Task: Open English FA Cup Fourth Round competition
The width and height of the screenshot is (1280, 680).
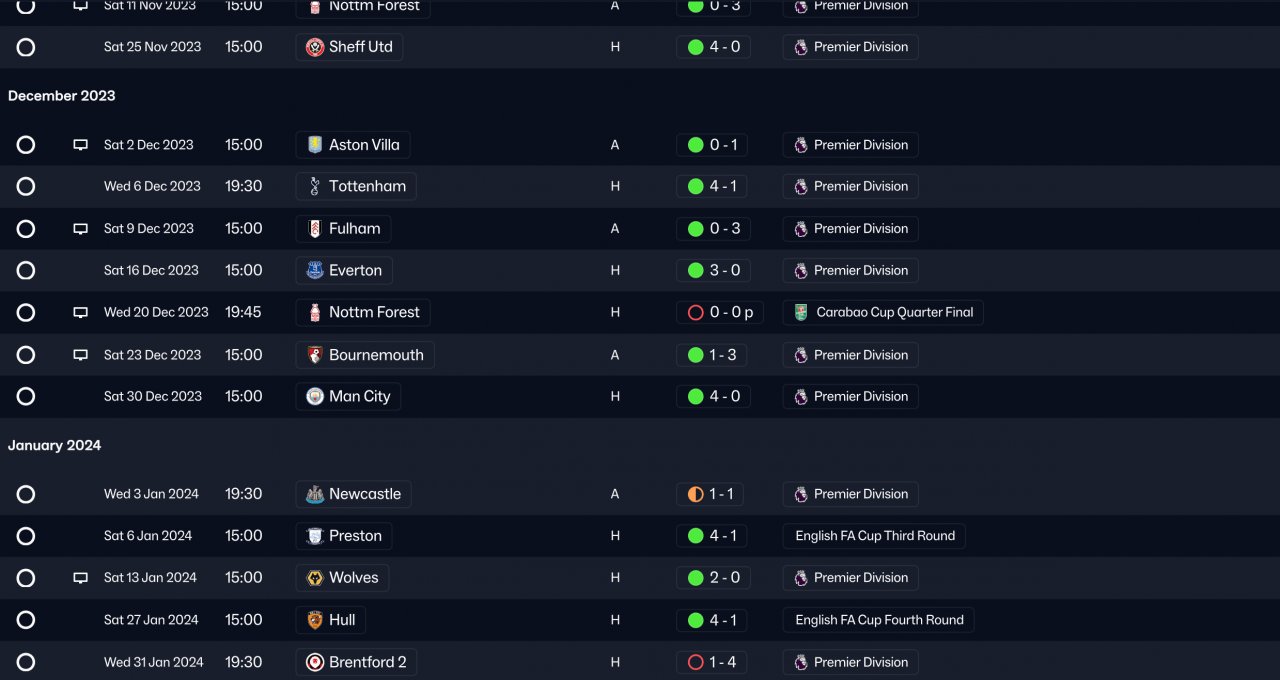Action: (879, 620)
